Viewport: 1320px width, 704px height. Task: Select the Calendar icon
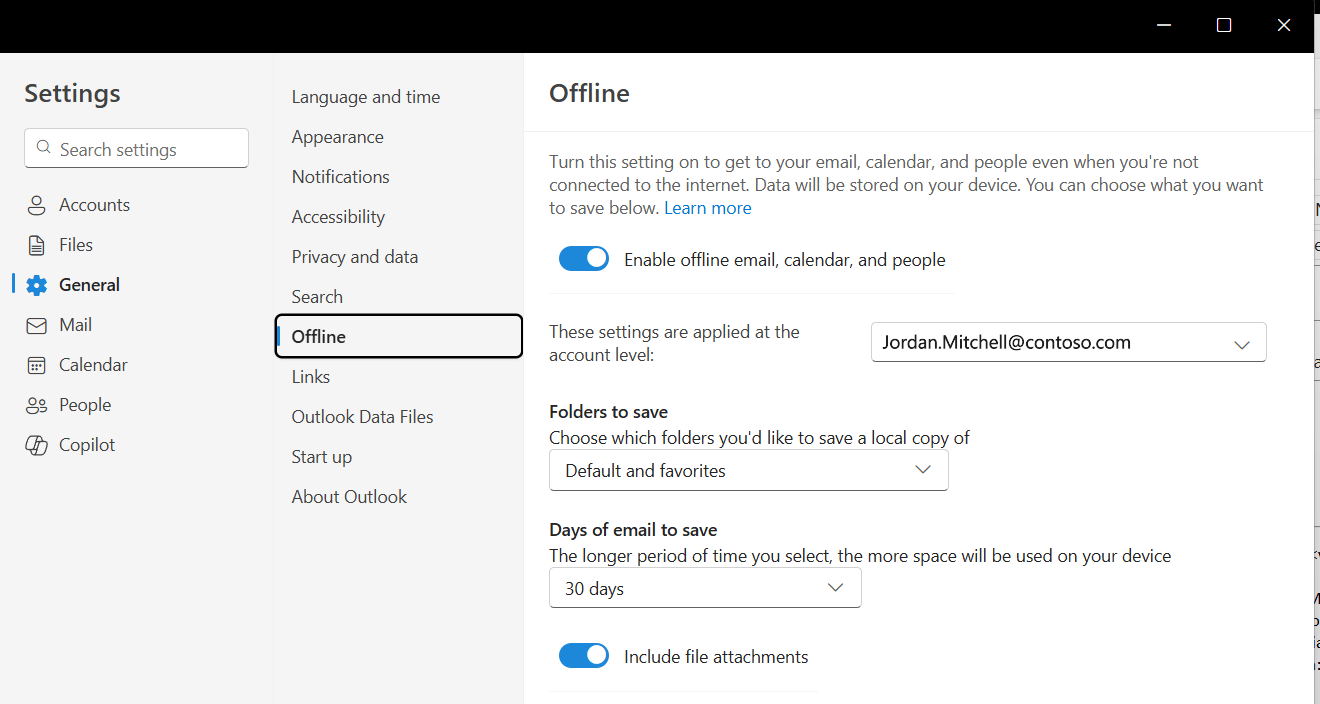coord(36,364)
